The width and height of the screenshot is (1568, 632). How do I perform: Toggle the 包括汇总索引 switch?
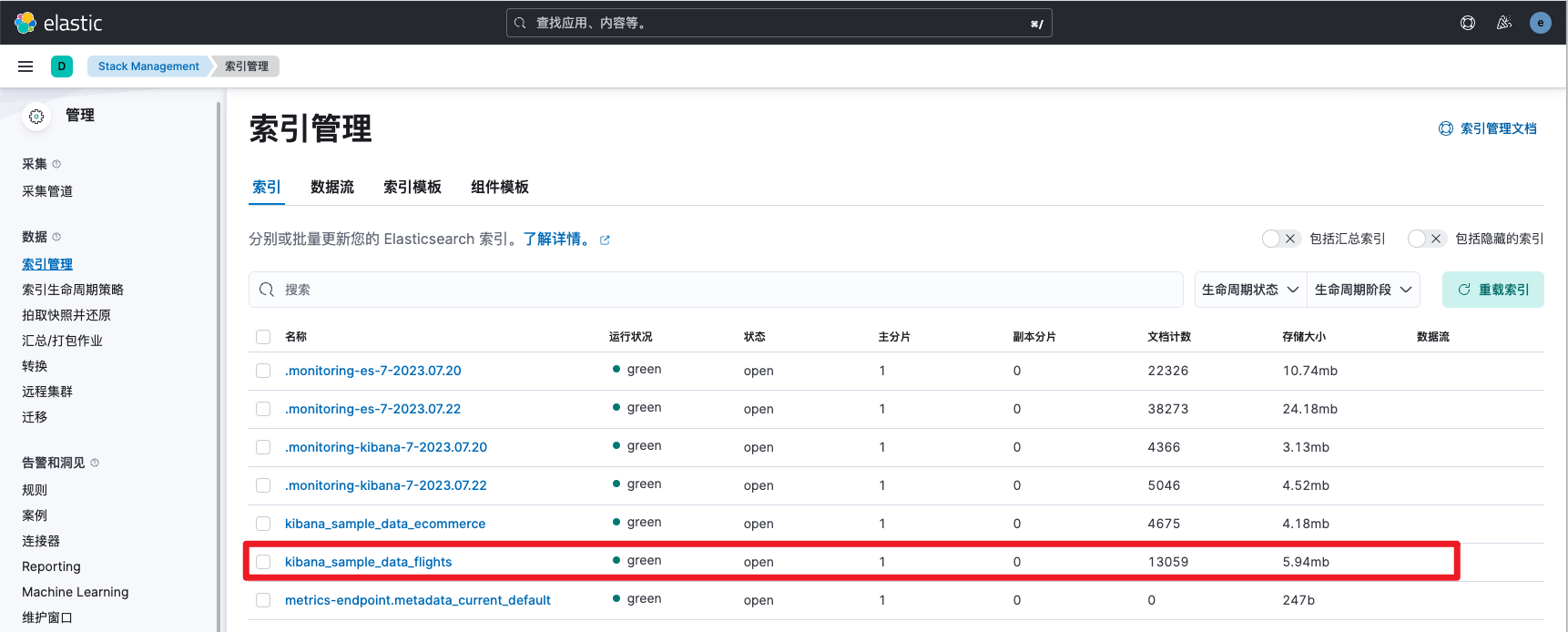1280,239
